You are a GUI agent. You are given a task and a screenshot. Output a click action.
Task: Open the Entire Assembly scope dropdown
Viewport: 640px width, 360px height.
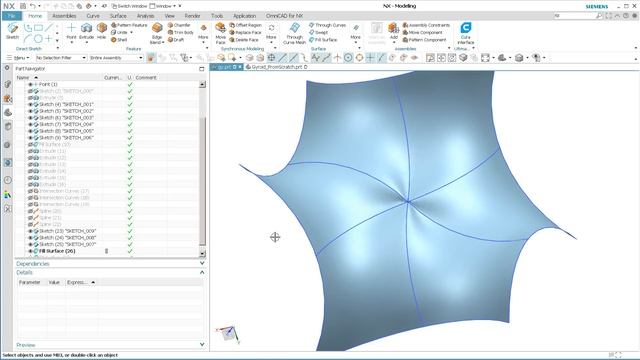116,58
